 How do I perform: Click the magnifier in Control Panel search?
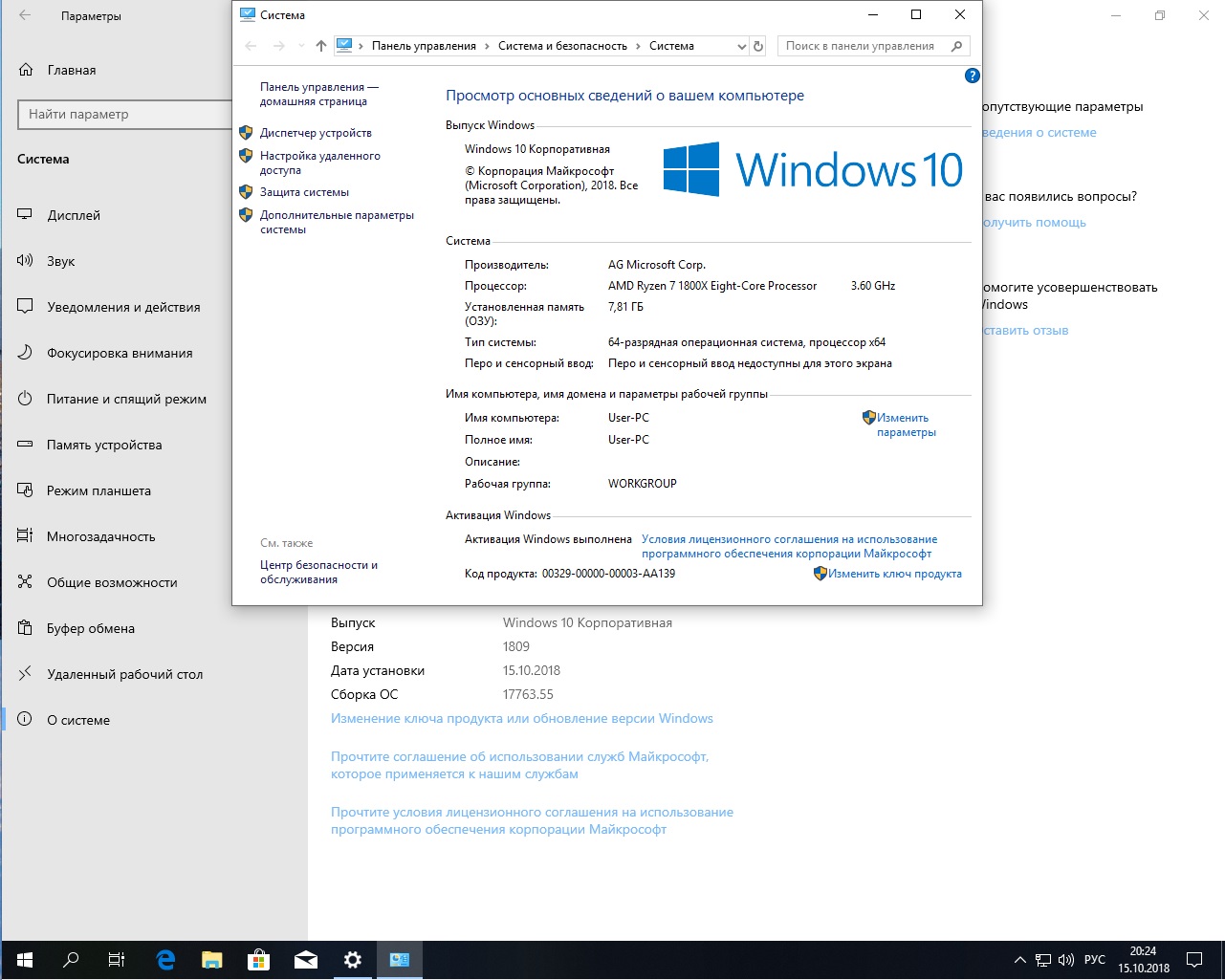[957, 46]
